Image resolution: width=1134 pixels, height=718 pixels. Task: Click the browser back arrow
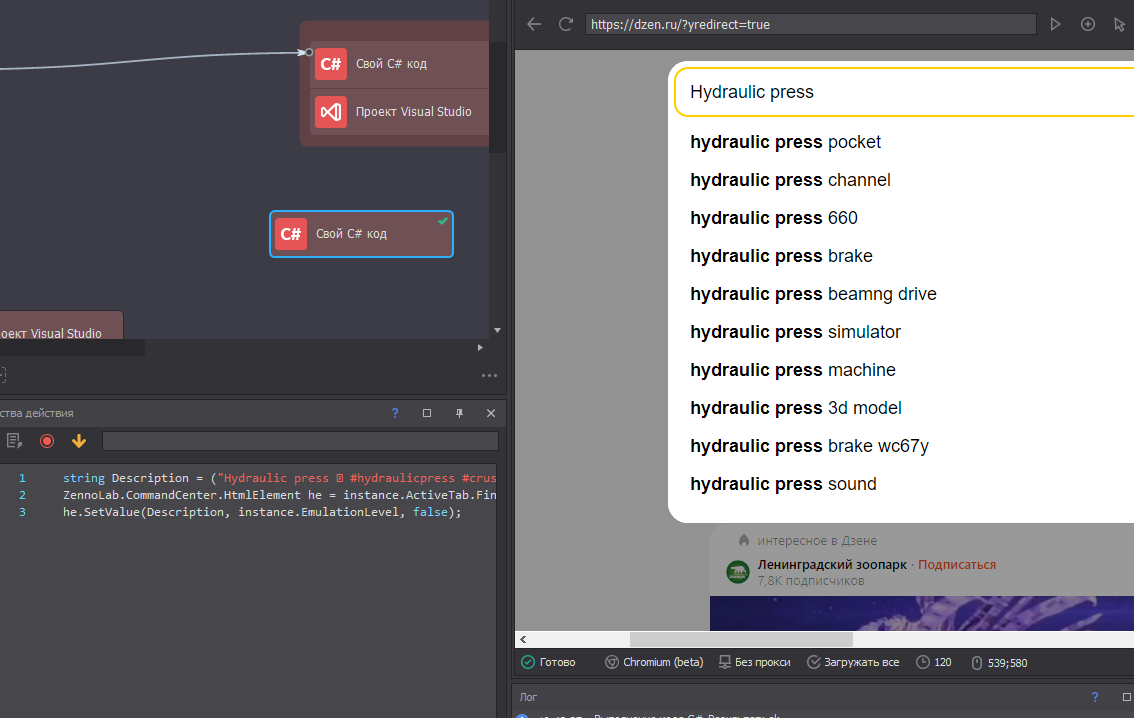[x=534, y=24]
